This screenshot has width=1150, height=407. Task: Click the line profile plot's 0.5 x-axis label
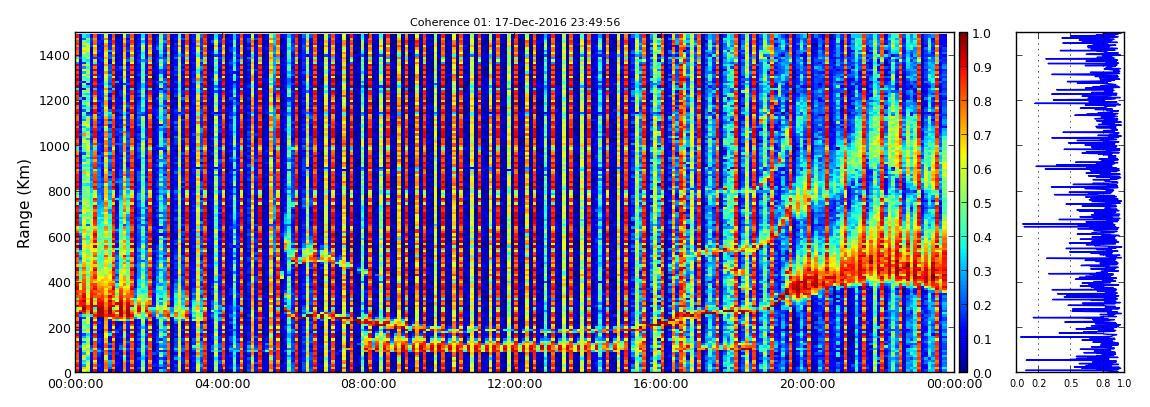(1070, 384)
